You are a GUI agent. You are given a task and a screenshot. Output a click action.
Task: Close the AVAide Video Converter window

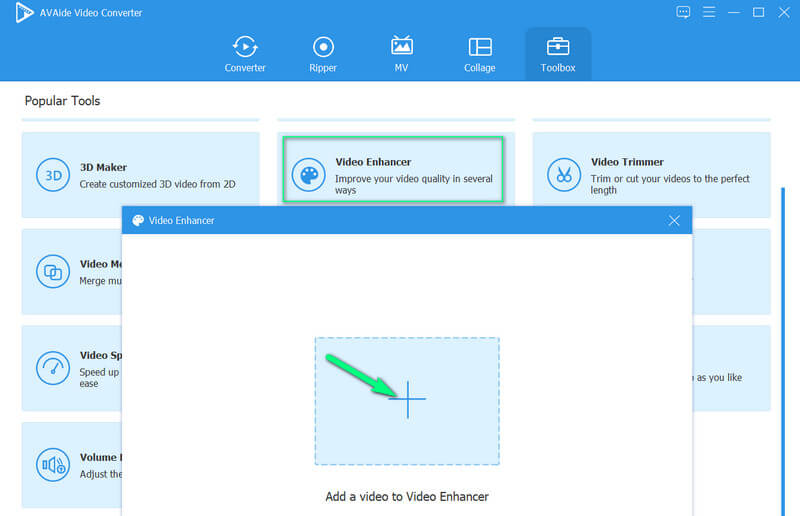784,12
